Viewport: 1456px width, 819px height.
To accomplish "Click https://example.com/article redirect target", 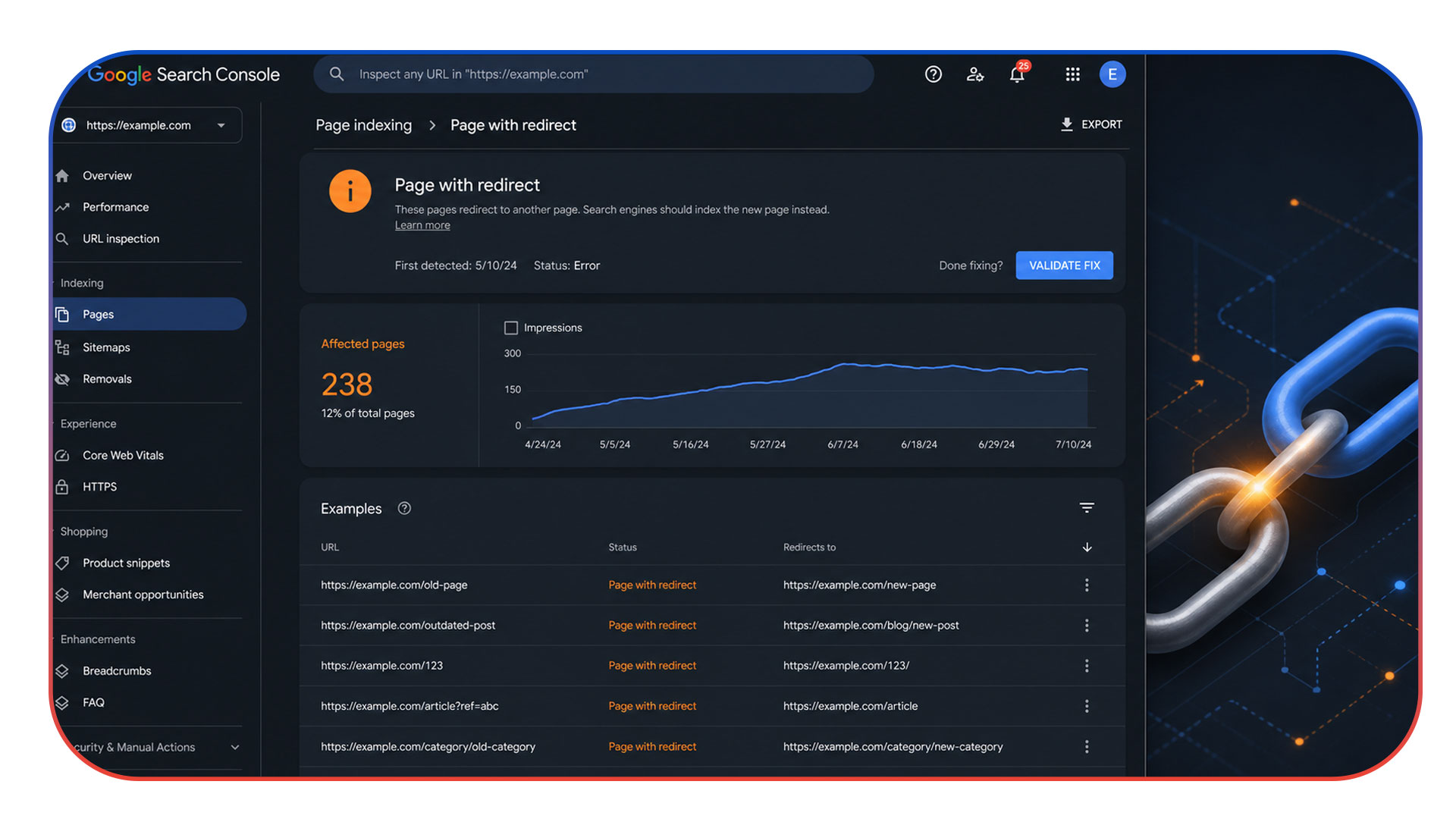I will coord(850,706).
